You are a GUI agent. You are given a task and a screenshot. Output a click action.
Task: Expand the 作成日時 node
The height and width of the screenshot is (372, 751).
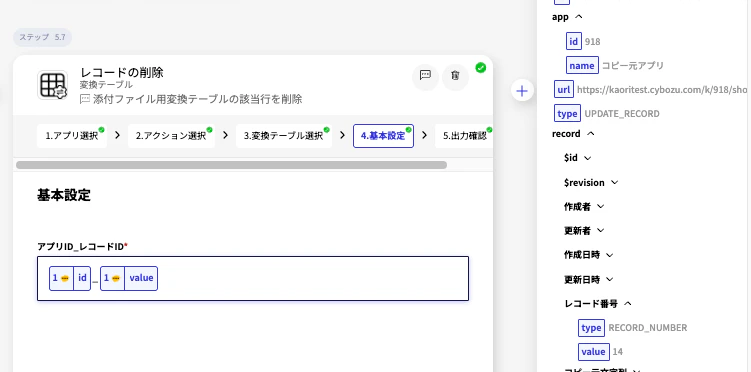click(610, 255)
